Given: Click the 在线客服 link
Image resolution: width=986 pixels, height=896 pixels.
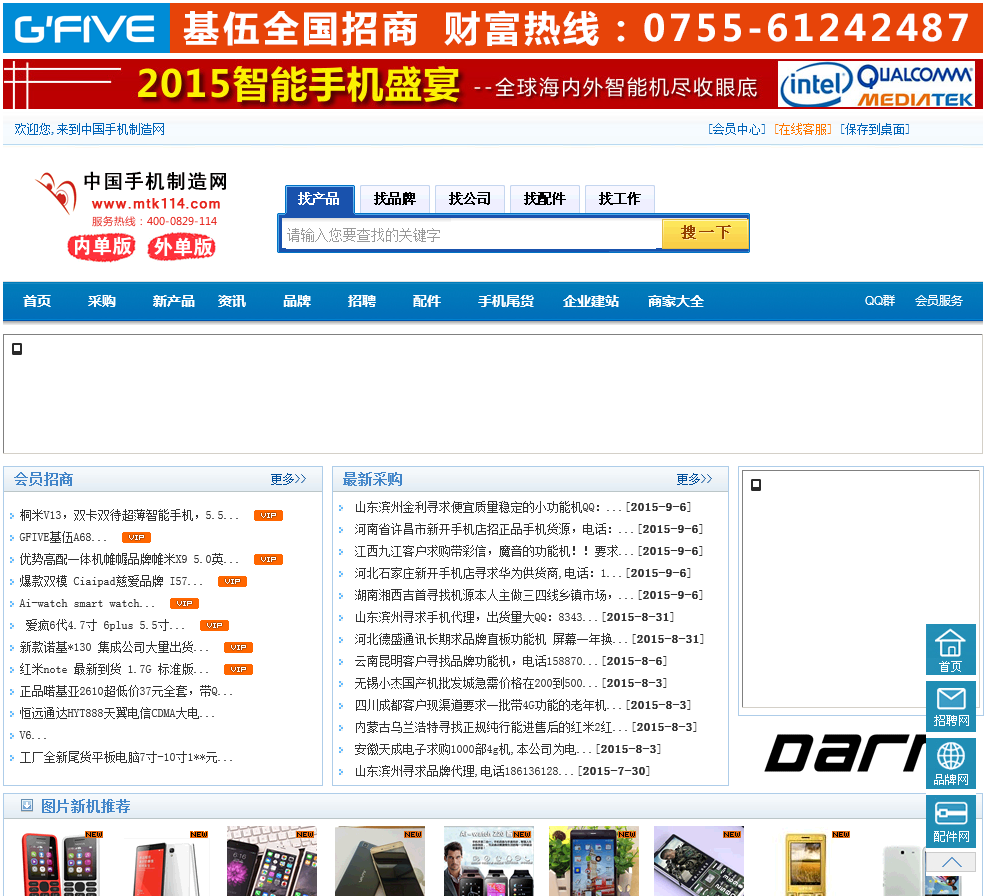Looking at the screenshot, I should (x=803, y=130).
